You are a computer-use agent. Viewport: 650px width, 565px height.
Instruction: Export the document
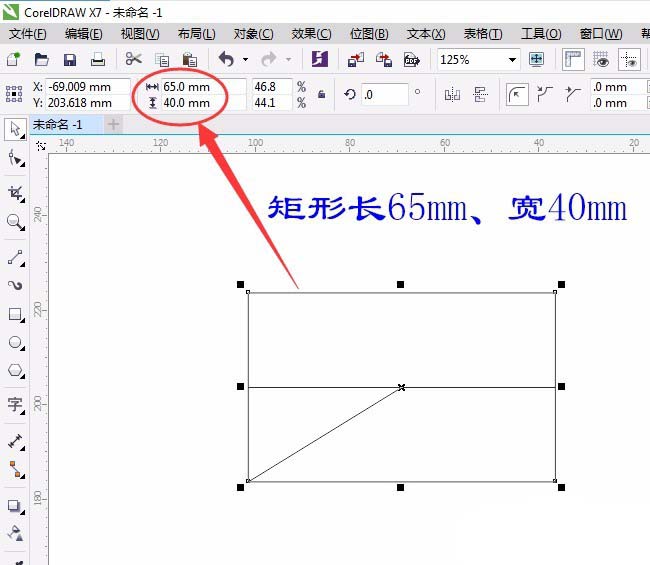[x=384, y=60]
